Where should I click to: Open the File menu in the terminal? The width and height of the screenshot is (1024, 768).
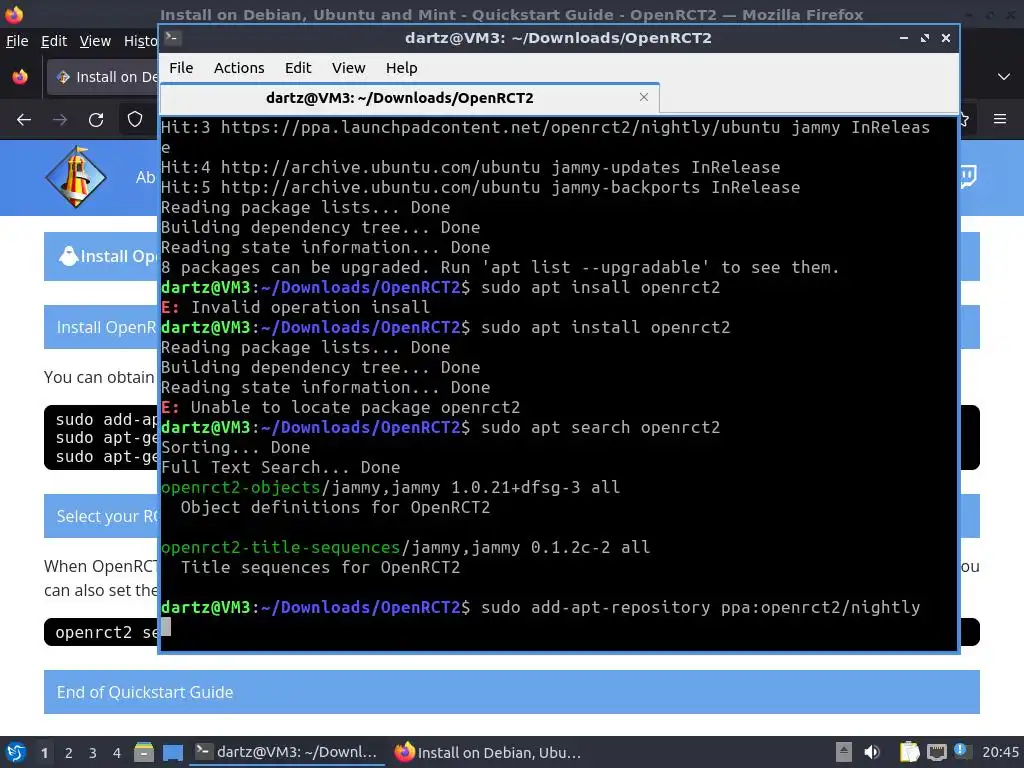(181, 68)
